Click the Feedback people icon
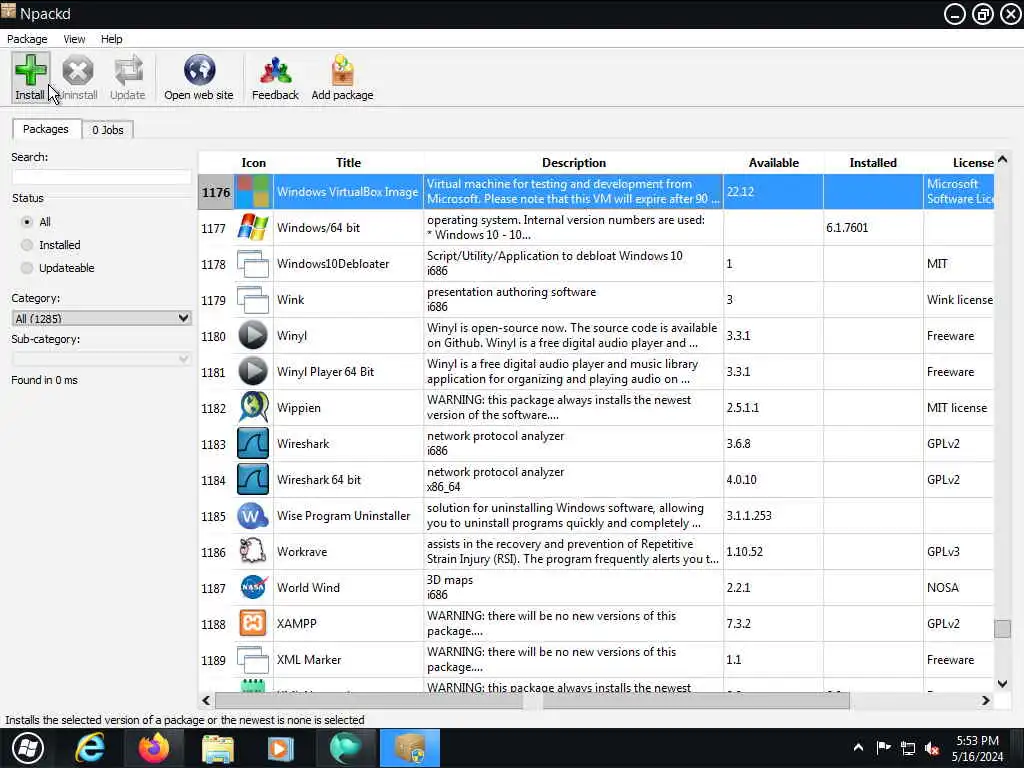This screenshot has width=1024, height=768. click(276, 70)
